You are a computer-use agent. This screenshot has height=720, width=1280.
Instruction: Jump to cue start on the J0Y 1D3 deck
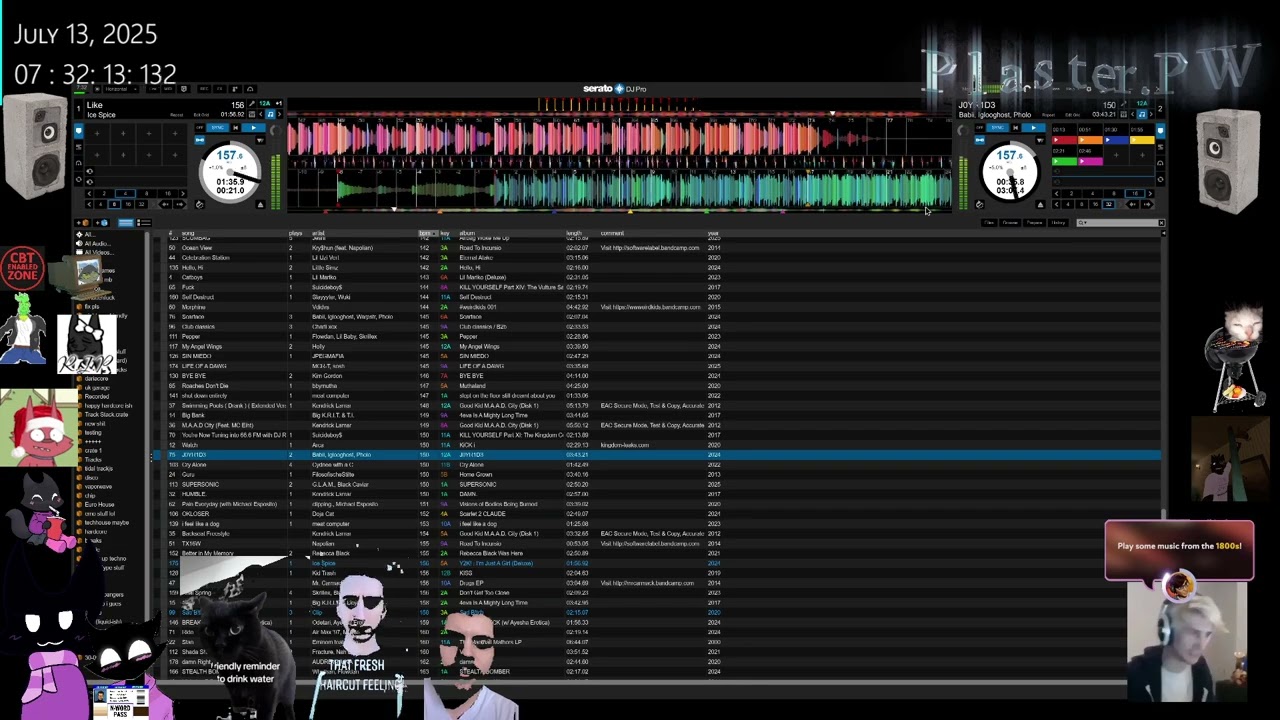click(x=1015, y=128)
